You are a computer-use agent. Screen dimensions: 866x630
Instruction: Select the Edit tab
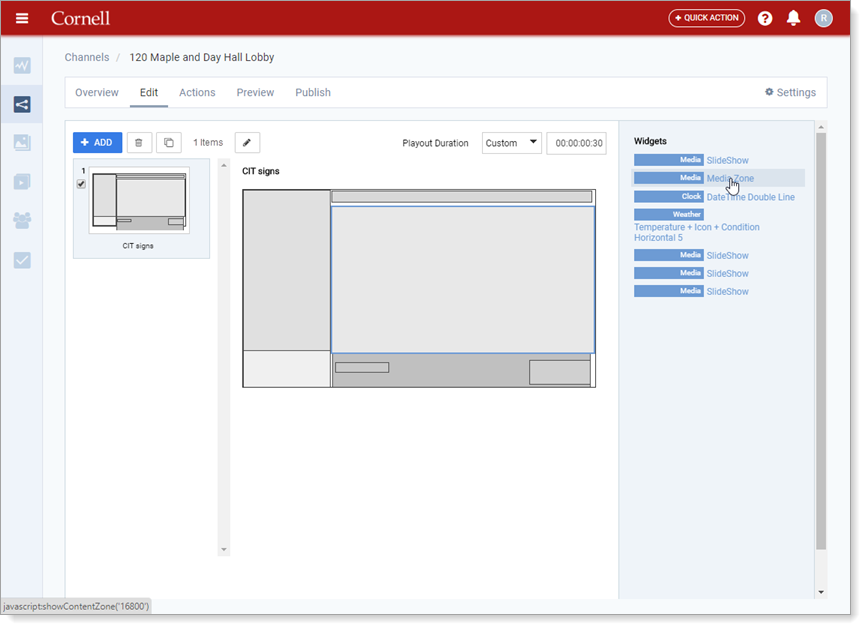point(149,92)
